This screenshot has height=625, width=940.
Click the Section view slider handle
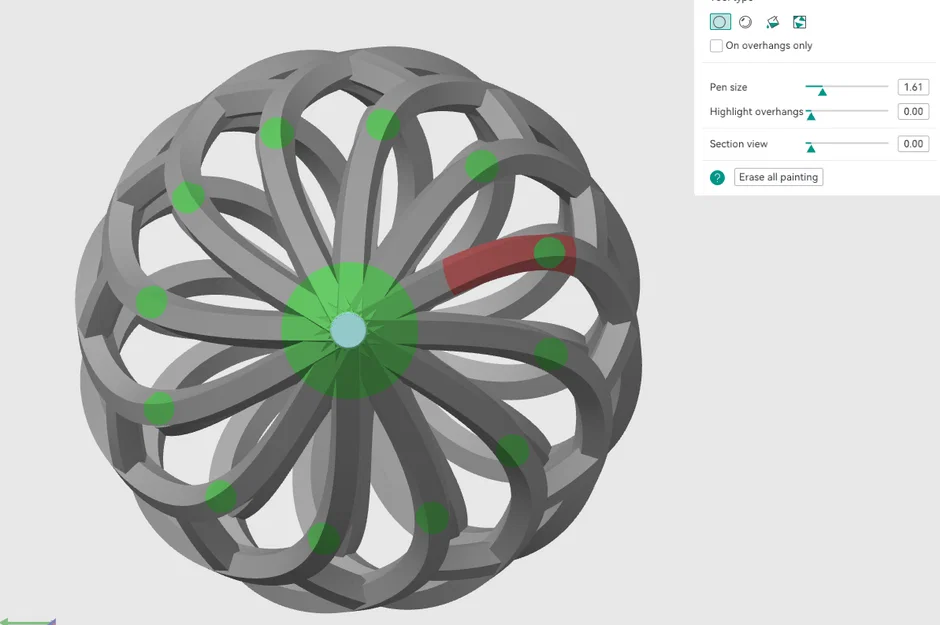[x=812, y=147]
